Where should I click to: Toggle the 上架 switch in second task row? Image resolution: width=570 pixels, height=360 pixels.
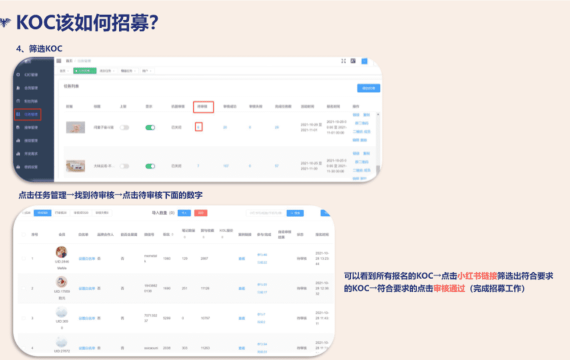(x=124, y=166)
